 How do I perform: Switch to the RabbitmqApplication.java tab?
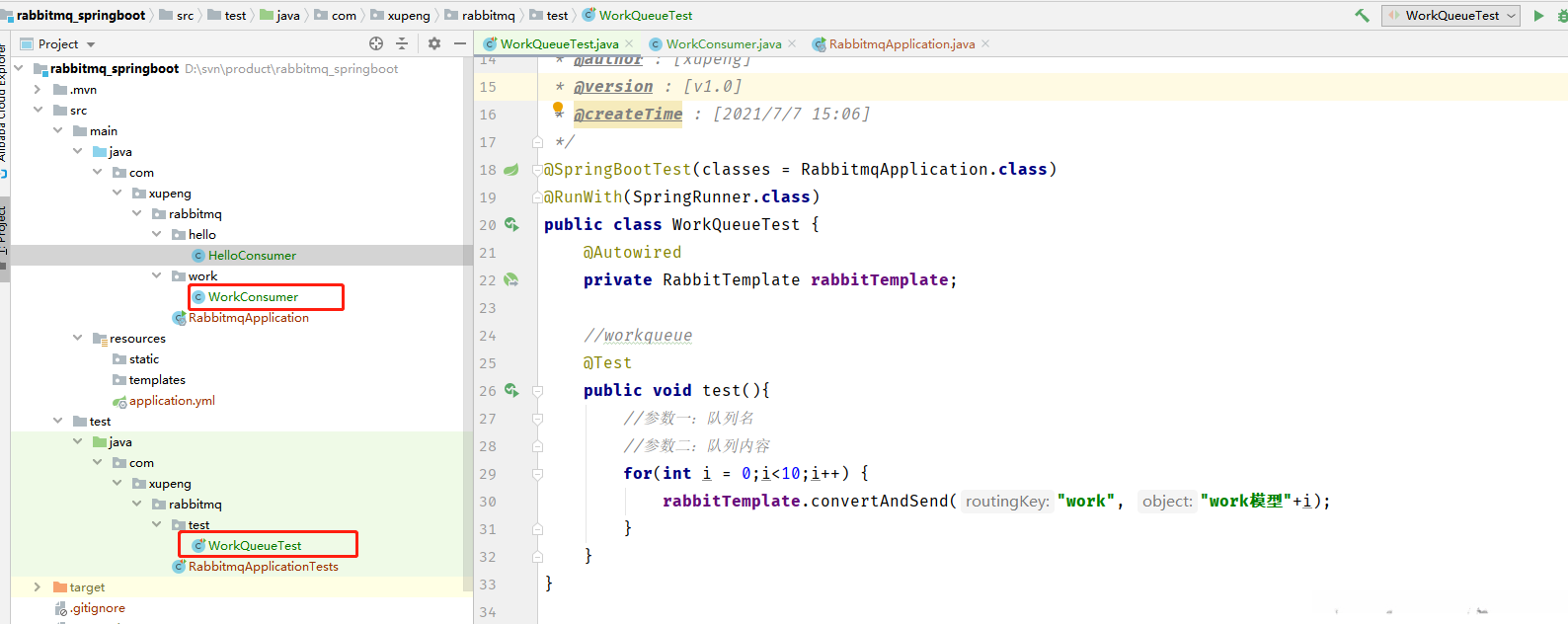click(901, 43)
